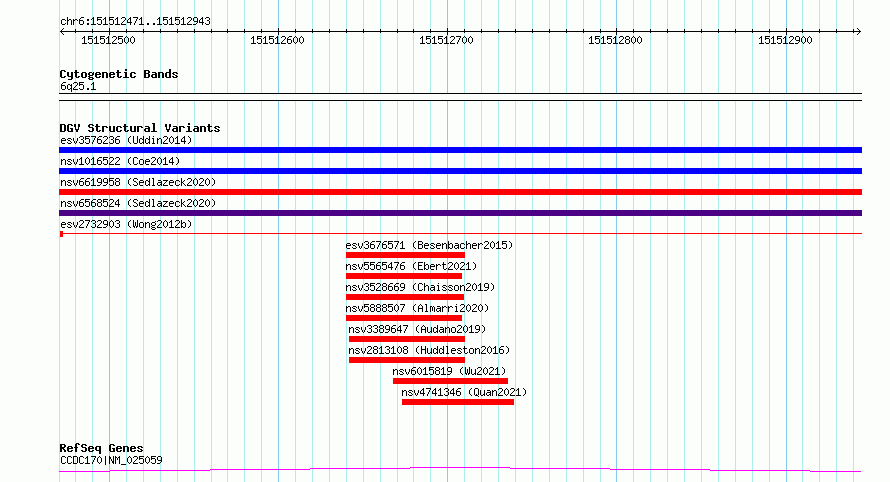Click the 151512800 ruler position label

[x=615, y=40]
